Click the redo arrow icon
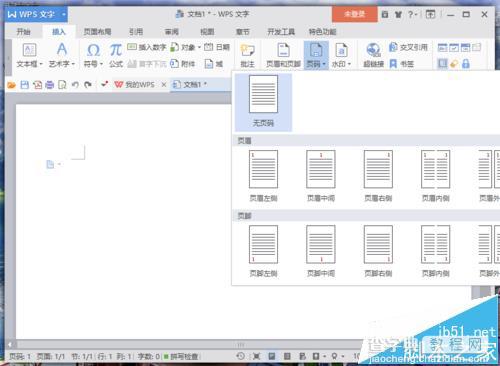This screenshot has width=500, height=366. click(88, 85)
